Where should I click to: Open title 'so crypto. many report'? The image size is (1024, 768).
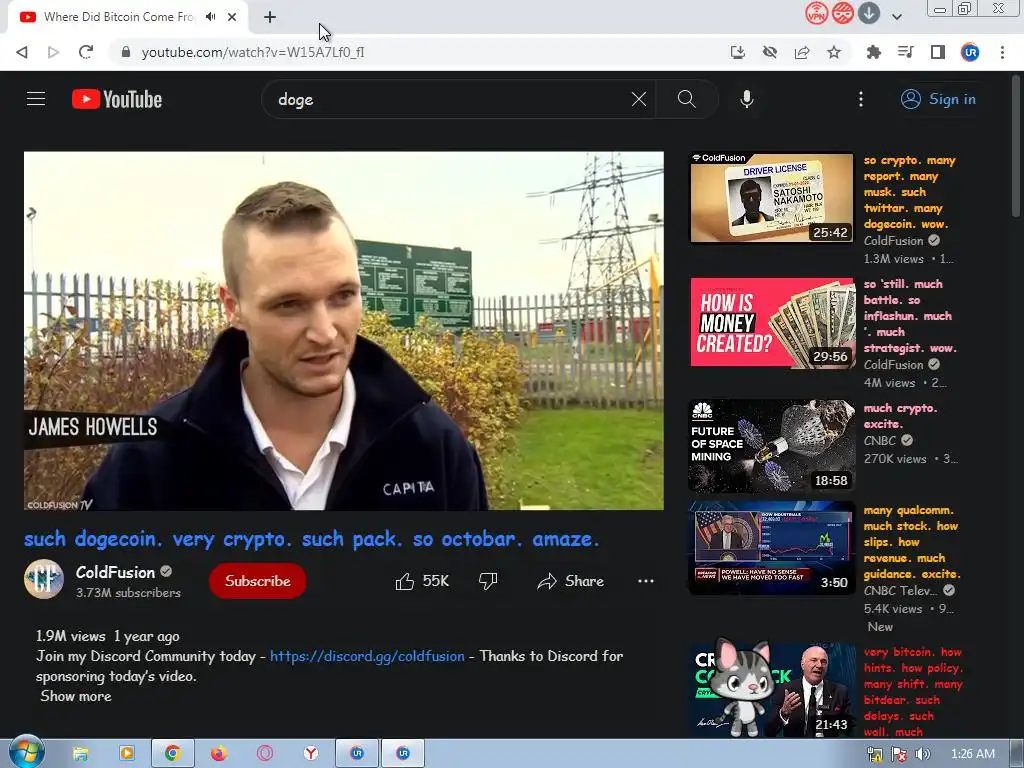pyautogui.click(x=910, y=192)
